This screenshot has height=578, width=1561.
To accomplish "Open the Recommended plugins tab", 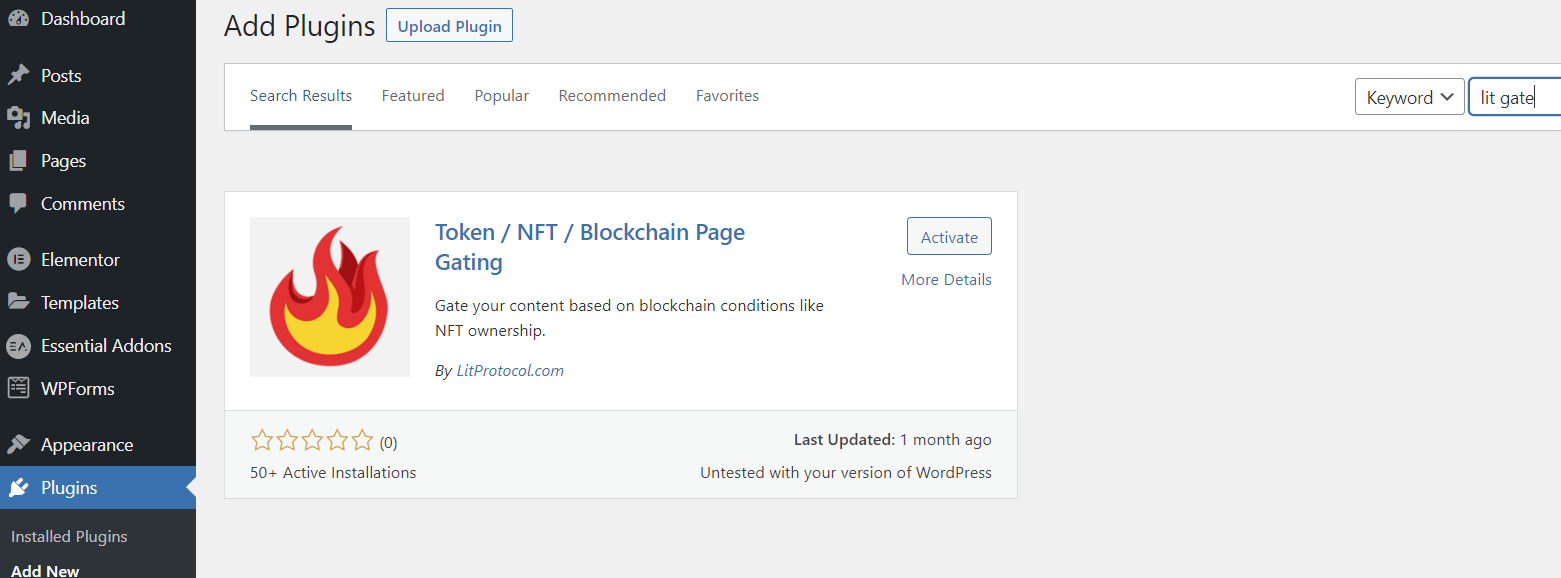I will click(612, 96).
